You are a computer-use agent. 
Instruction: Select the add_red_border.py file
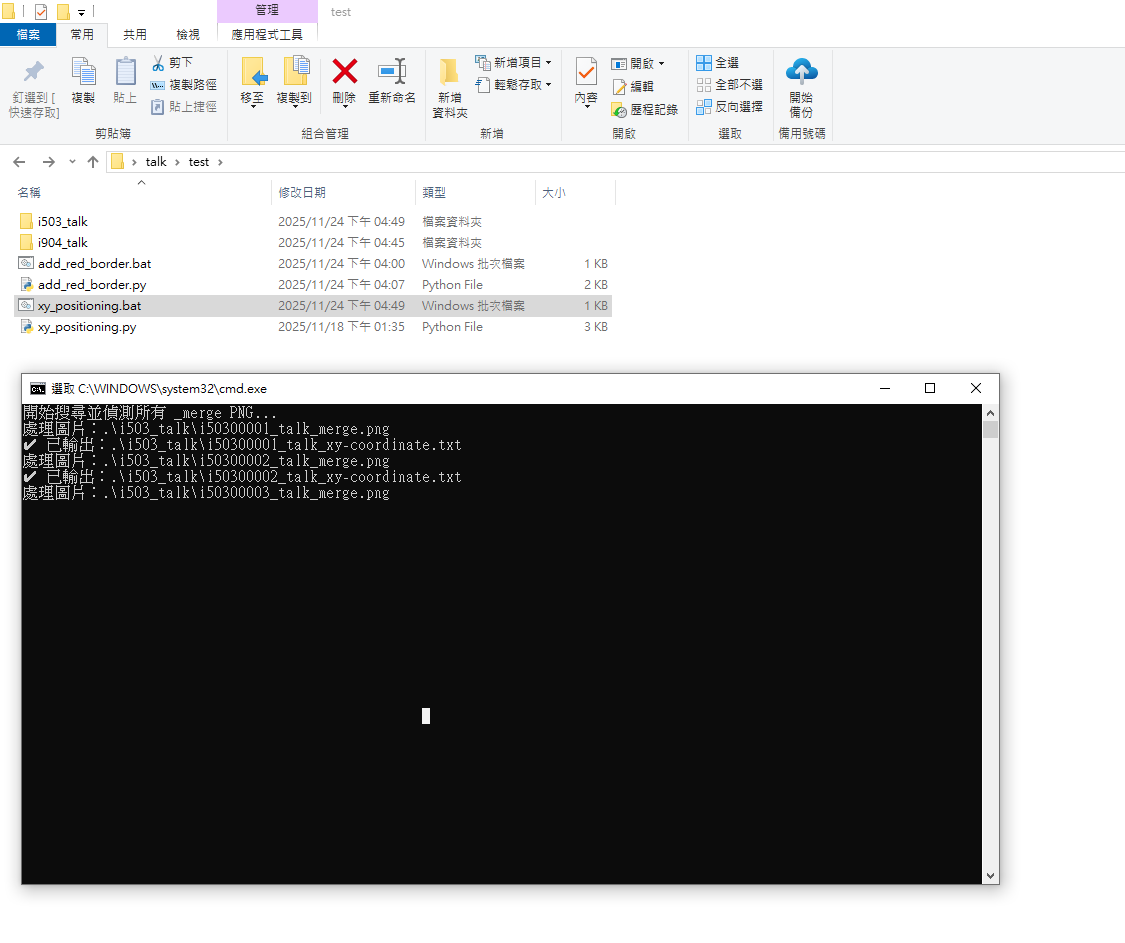pos(92,285)
